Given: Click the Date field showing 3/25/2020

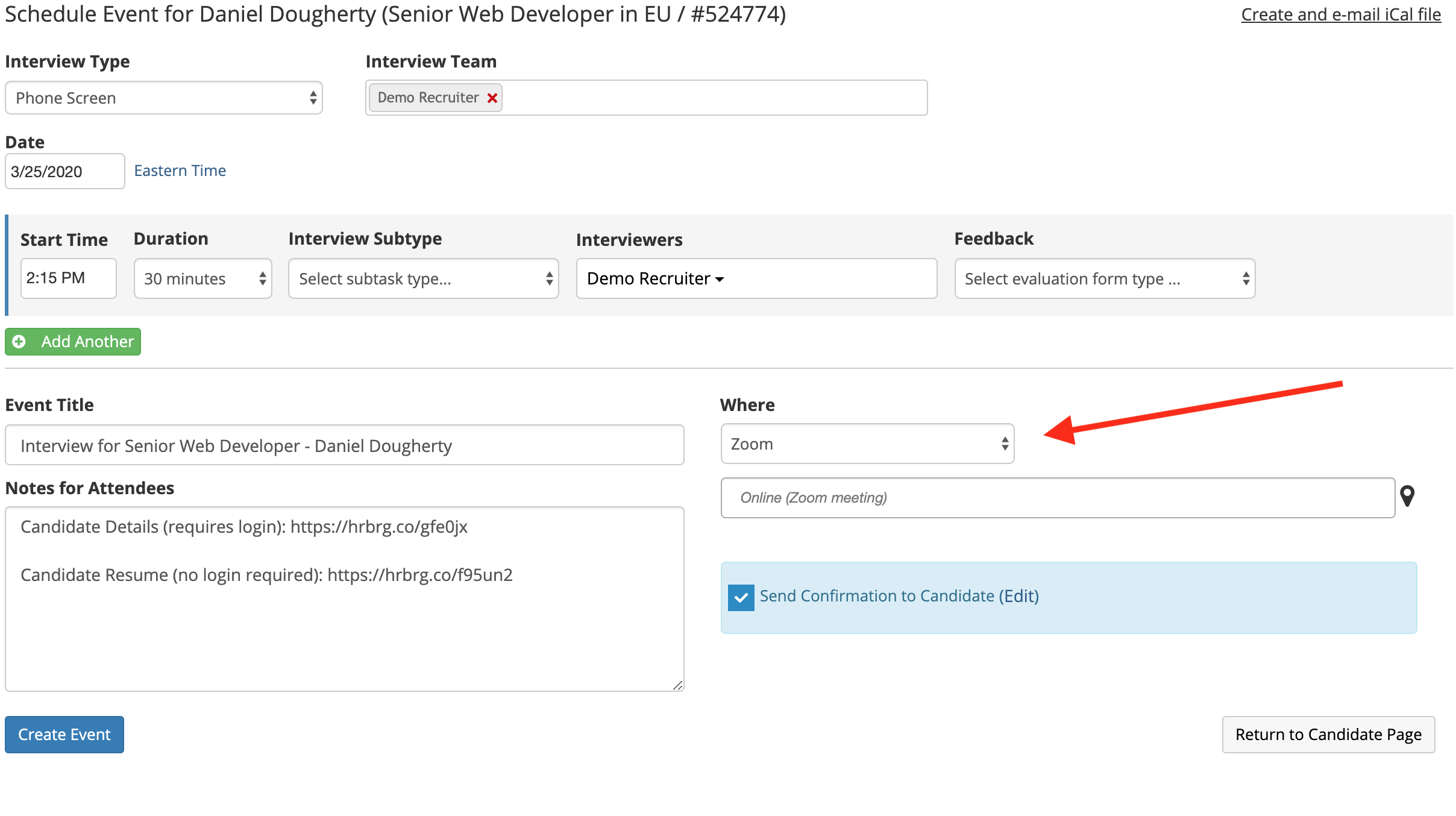Looking at the screenshot, I should (x=64, y=171).
